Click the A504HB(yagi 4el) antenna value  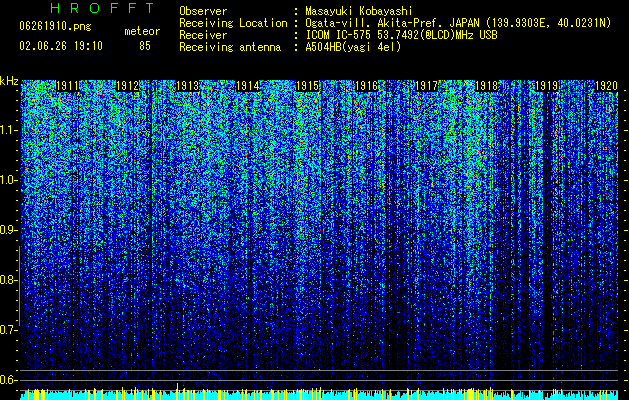point(353,47)
